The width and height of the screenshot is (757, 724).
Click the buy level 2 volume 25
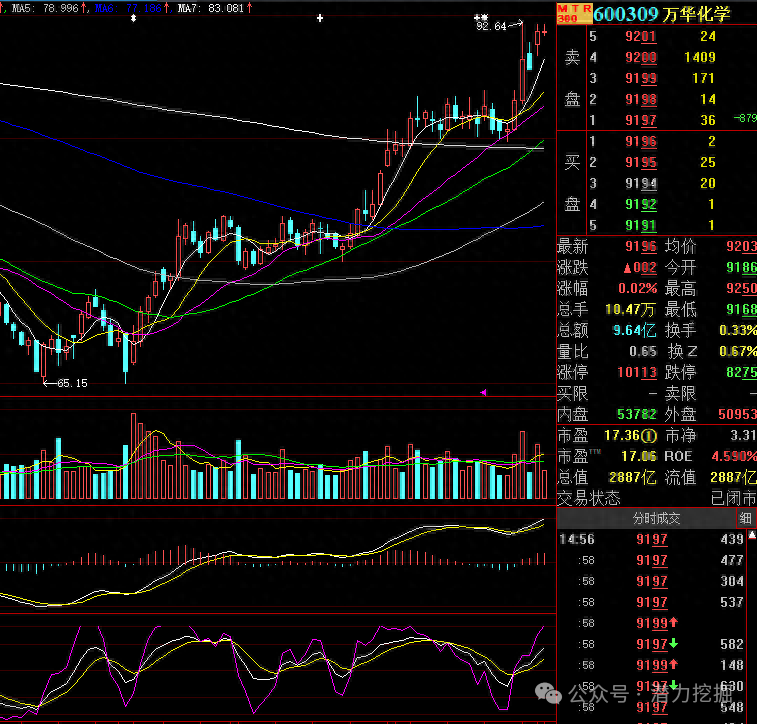[x=708, y=162]
